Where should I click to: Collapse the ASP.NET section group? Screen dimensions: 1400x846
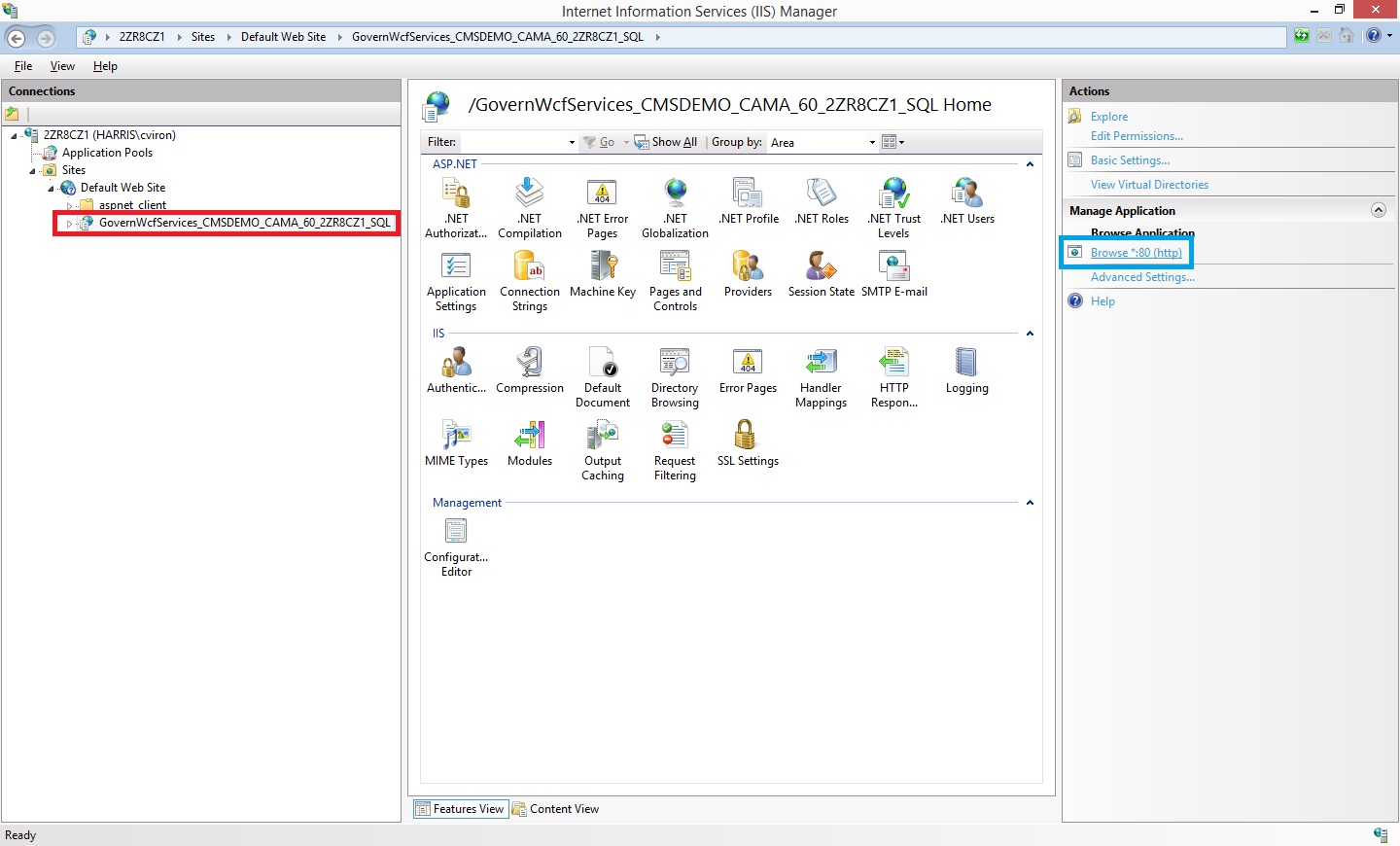click(x=1030, y=164)
